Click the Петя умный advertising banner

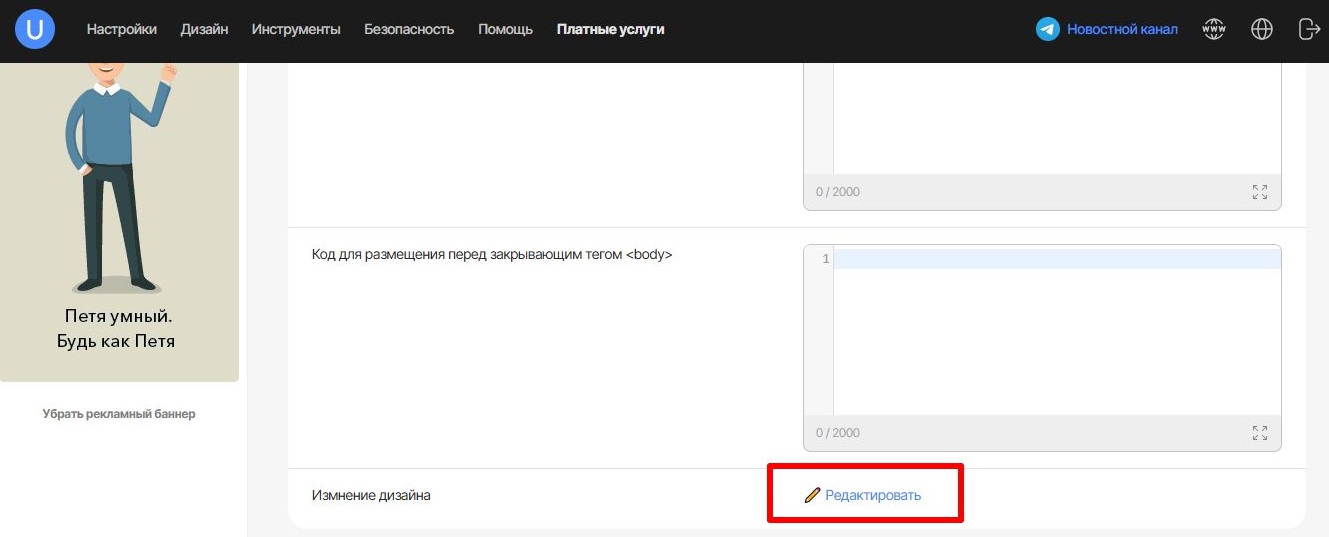(x=119, y=220)
